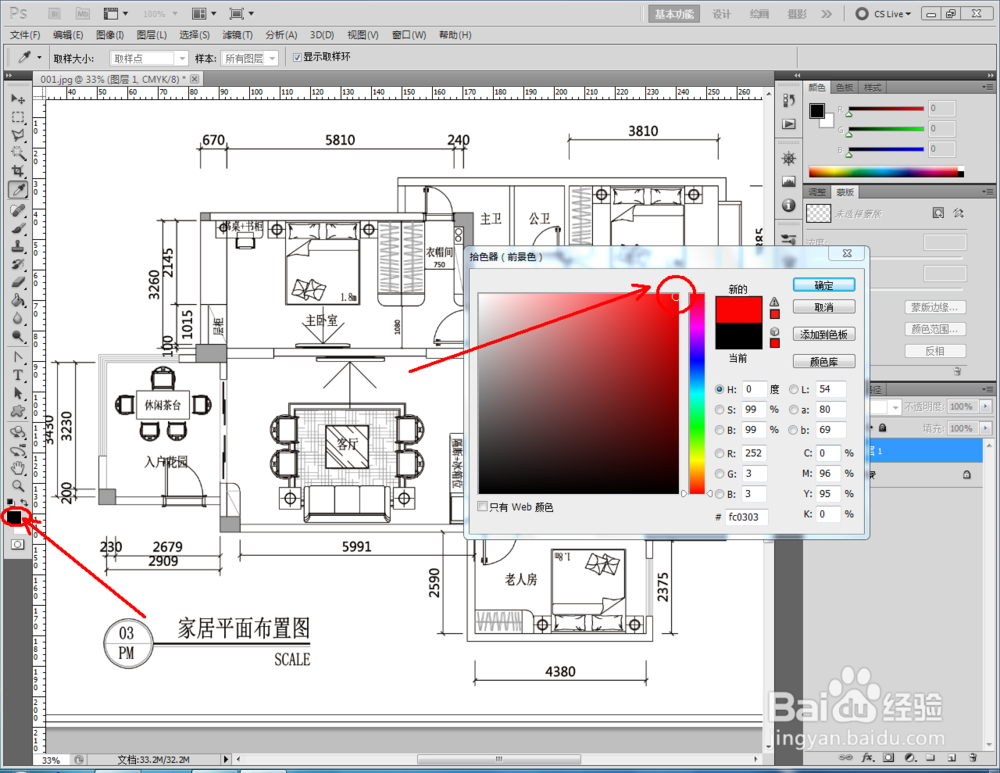Select the Move tool

coord(18,99)
